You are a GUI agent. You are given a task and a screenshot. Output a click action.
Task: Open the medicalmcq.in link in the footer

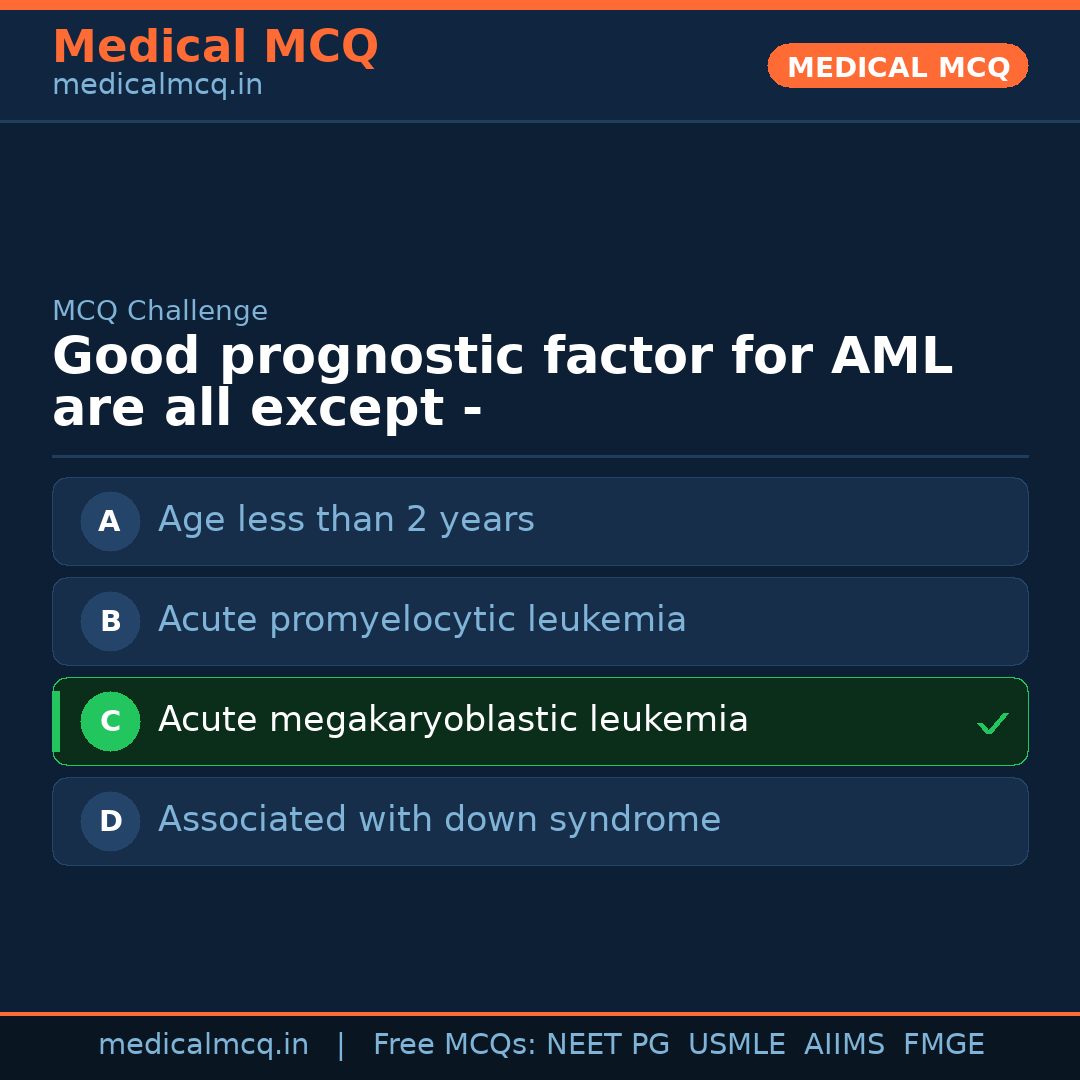click(x=203, y=1045)
